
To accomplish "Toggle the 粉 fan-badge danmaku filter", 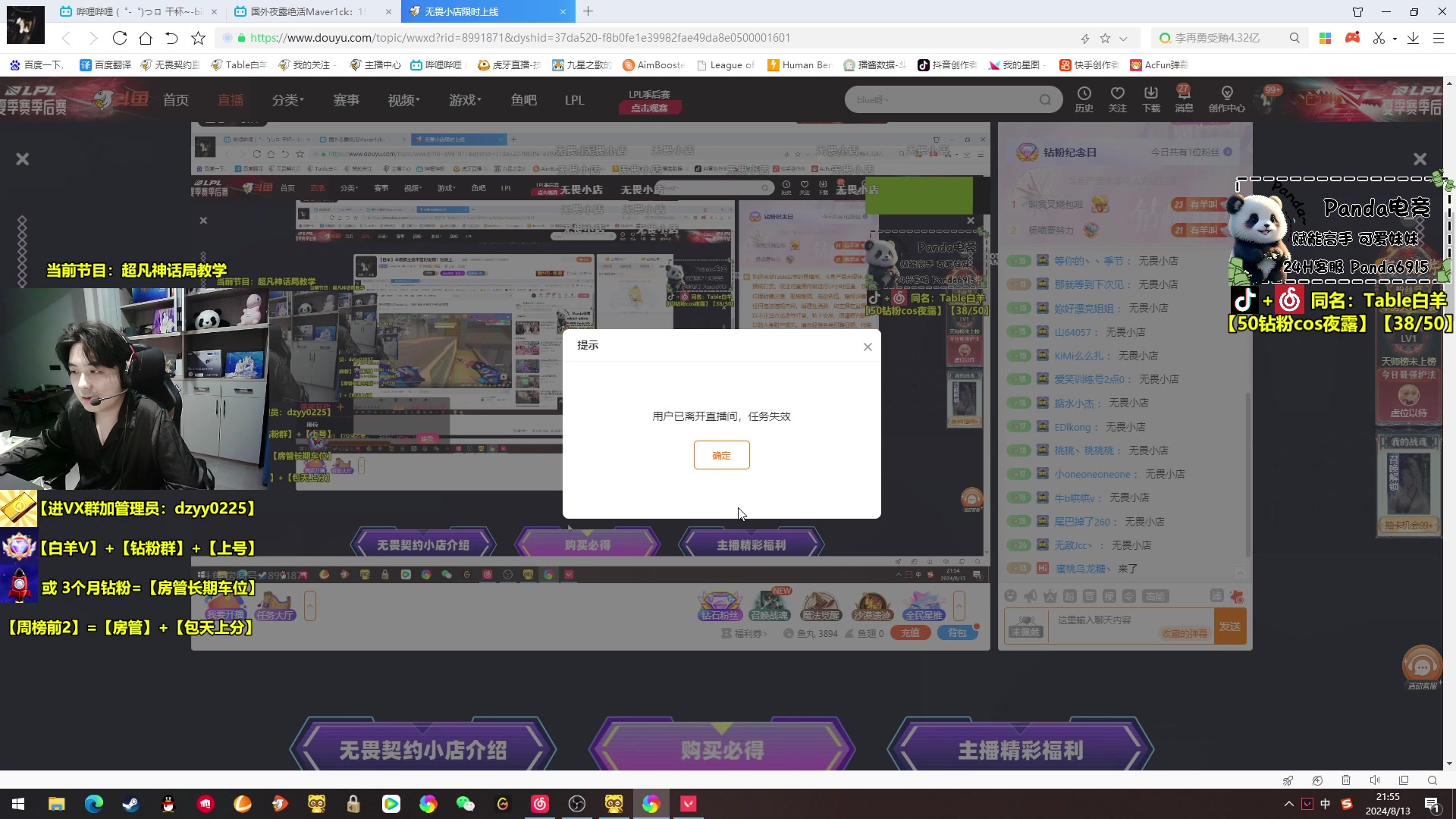I will coord(1069,596).
